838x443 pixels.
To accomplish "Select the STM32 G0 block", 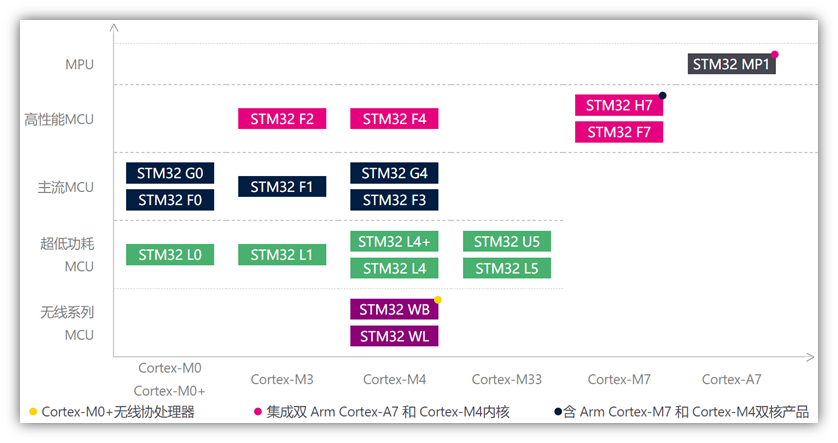I will [170, 173].
